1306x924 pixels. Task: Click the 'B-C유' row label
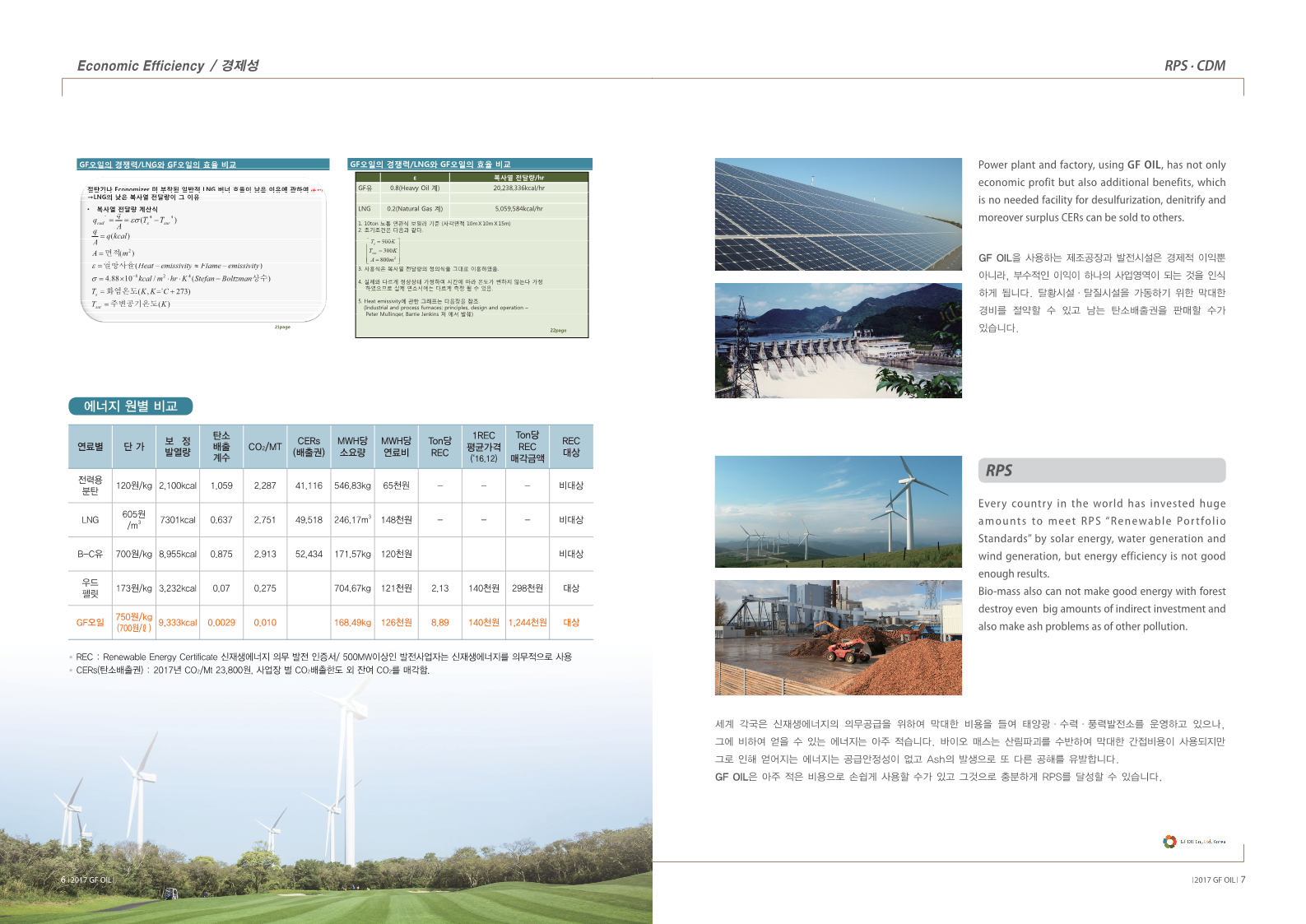[91, 555]
